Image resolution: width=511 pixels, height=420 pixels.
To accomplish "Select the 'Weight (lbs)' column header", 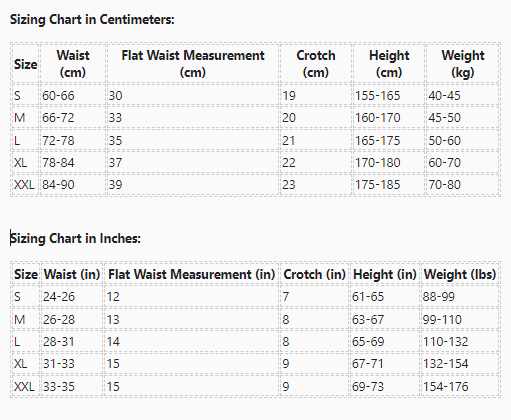I will click(460, 274).
